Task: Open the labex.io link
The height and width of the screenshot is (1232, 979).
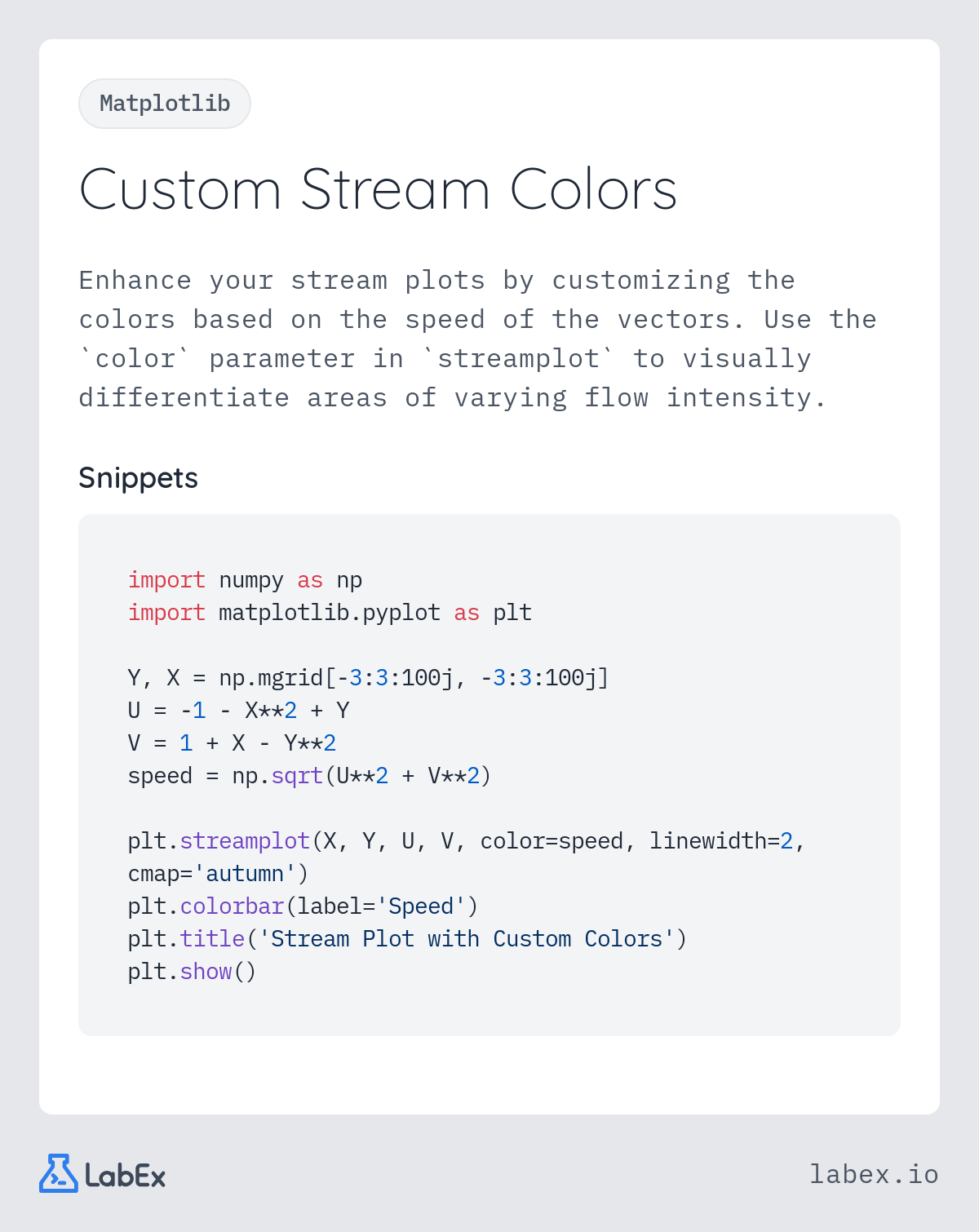Action: [874, 1174]
